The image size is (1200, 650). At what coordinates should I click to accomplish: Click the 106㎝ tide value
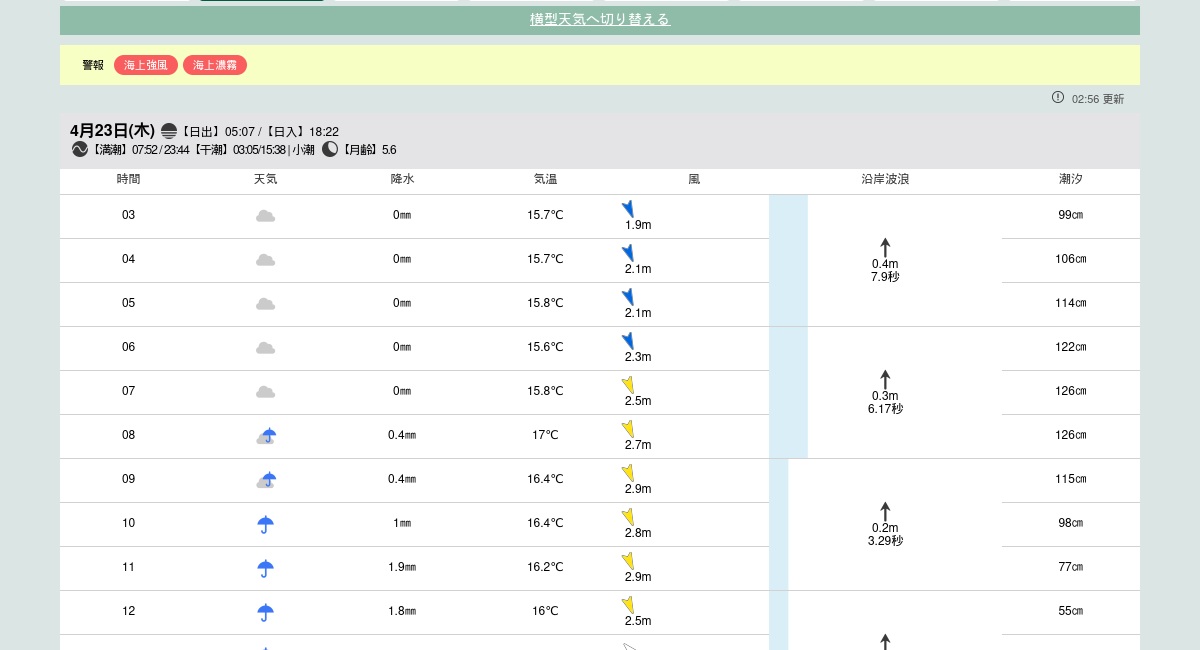coord(1071,259)
